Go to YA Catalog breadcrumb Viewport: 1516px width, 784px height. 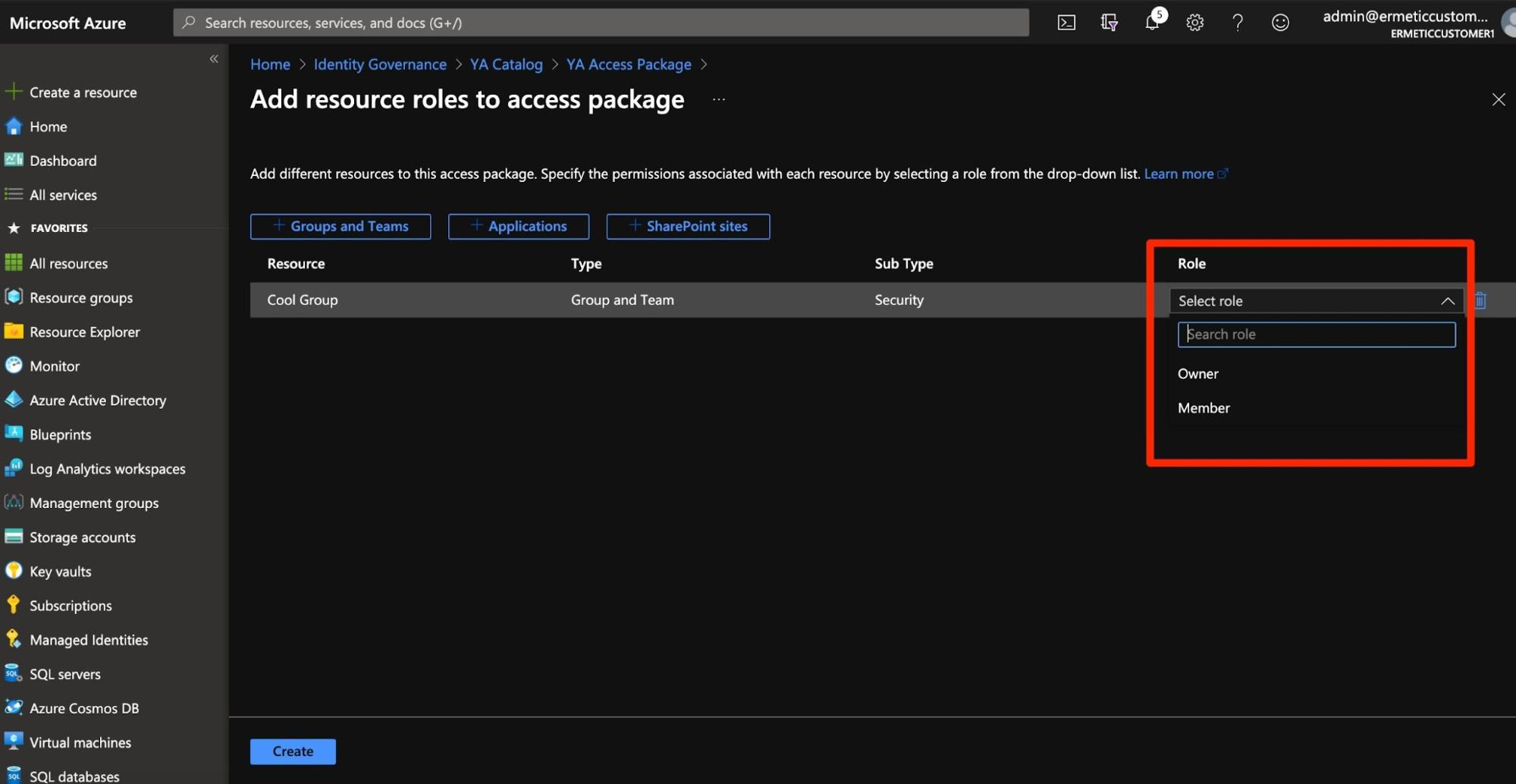click(x=506, y=64)
